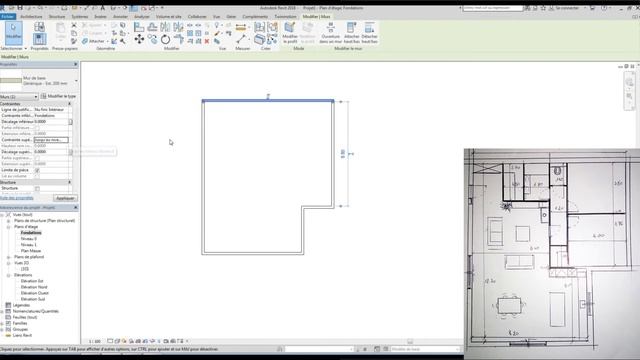
Task: Click the Offset tool in Modifier panel
Action: tap(152, 27)
